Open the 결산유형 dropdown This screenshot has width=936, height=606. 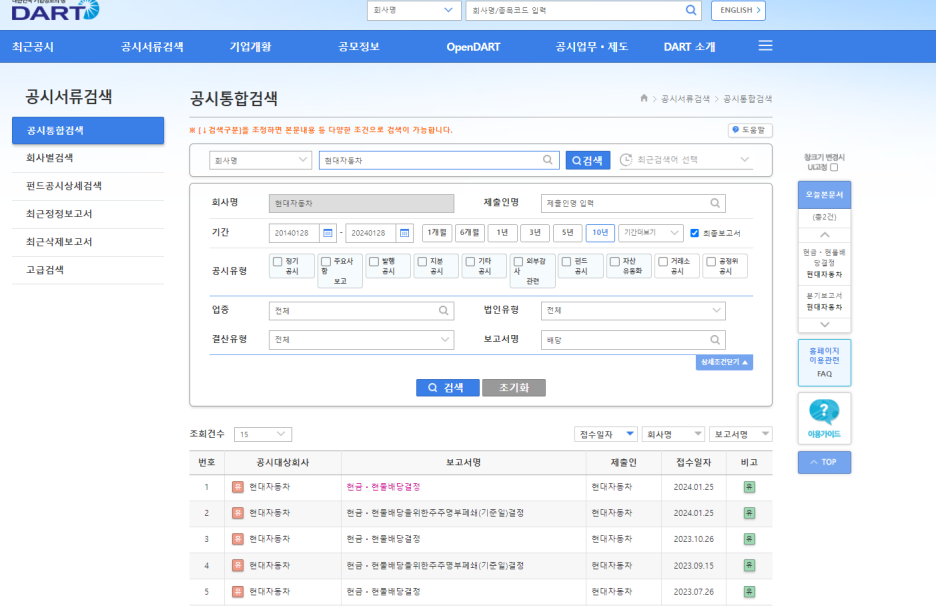[x=361, y=340]
